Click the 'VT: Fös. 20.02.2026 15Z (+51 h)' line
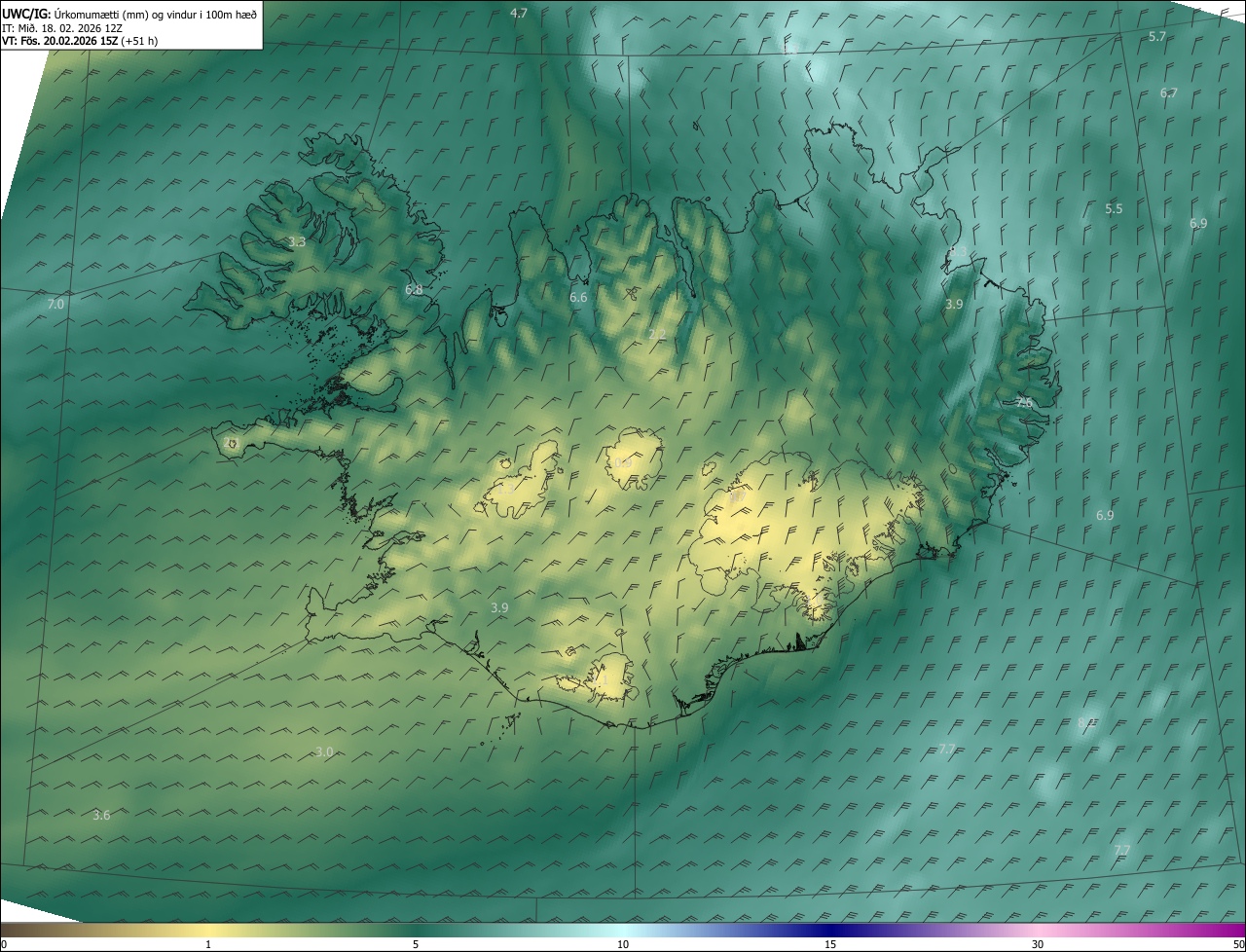Viewport: 1246px width, 952px height. (80, 41)
